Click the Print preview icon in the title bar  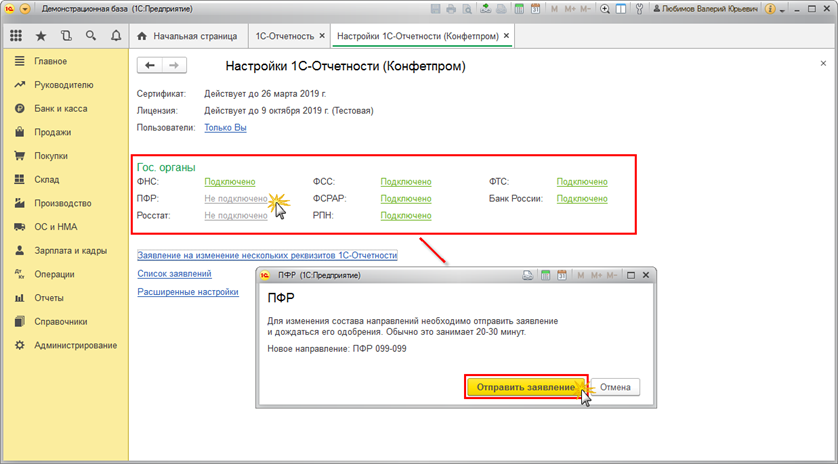(x=467, y=9)
